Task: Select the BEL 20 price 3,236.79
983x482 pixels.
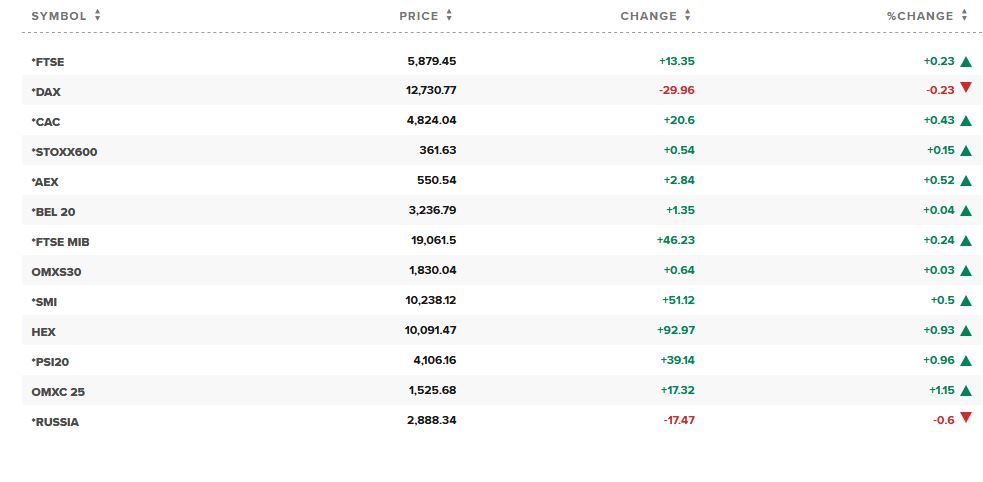Action: coord(433,211)
